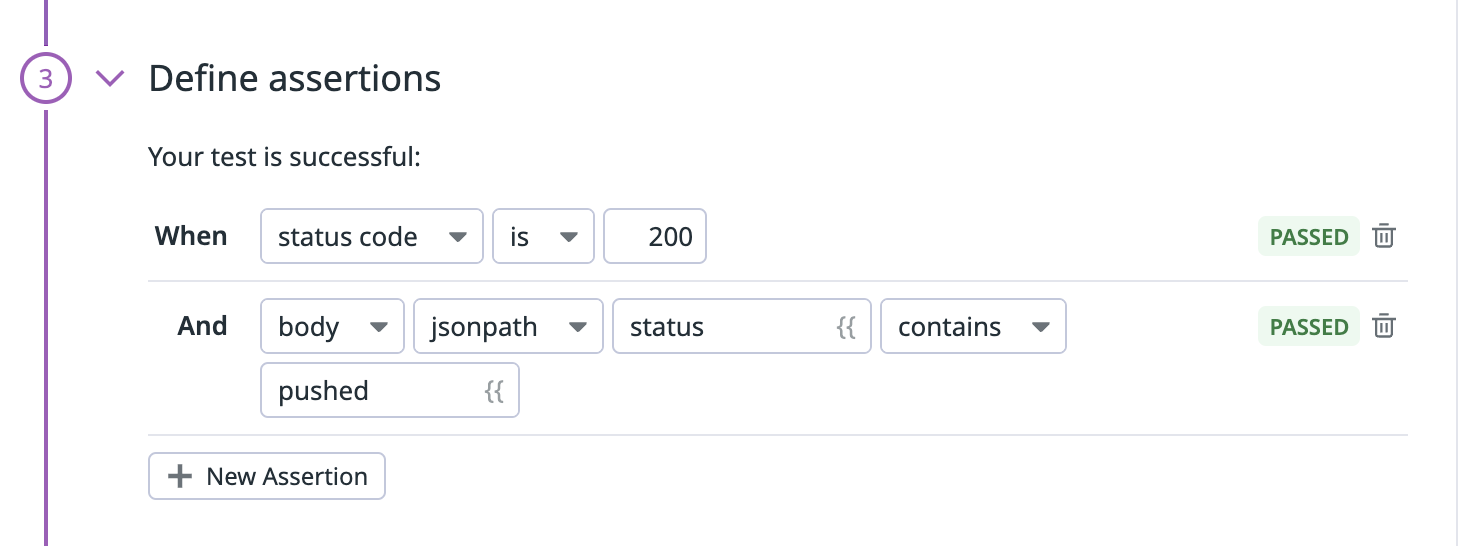Open the jsonpath property dropdown
Image resolution: width=1460 pixels, height=546 pixels.
(508, 326)
